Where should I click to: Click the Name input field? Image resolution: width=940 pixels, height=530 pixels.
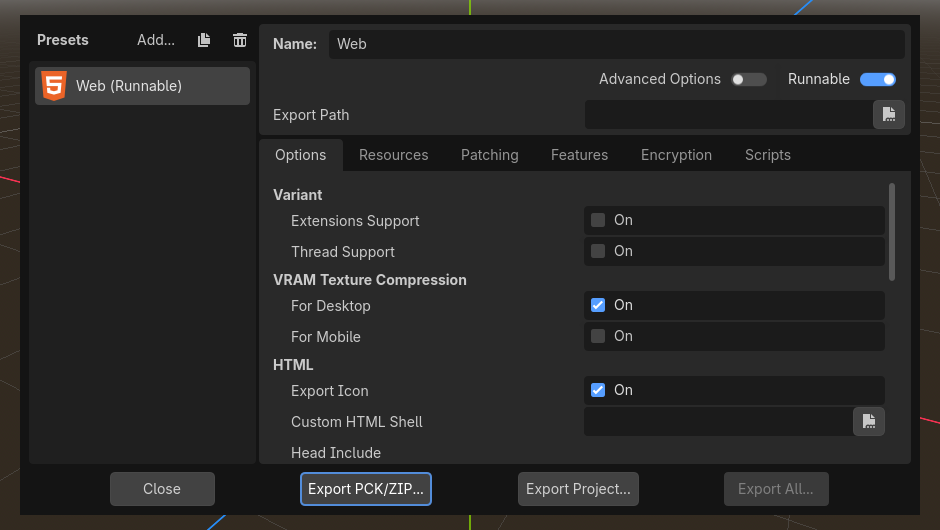pyautogui.click(x=616, y=44)
